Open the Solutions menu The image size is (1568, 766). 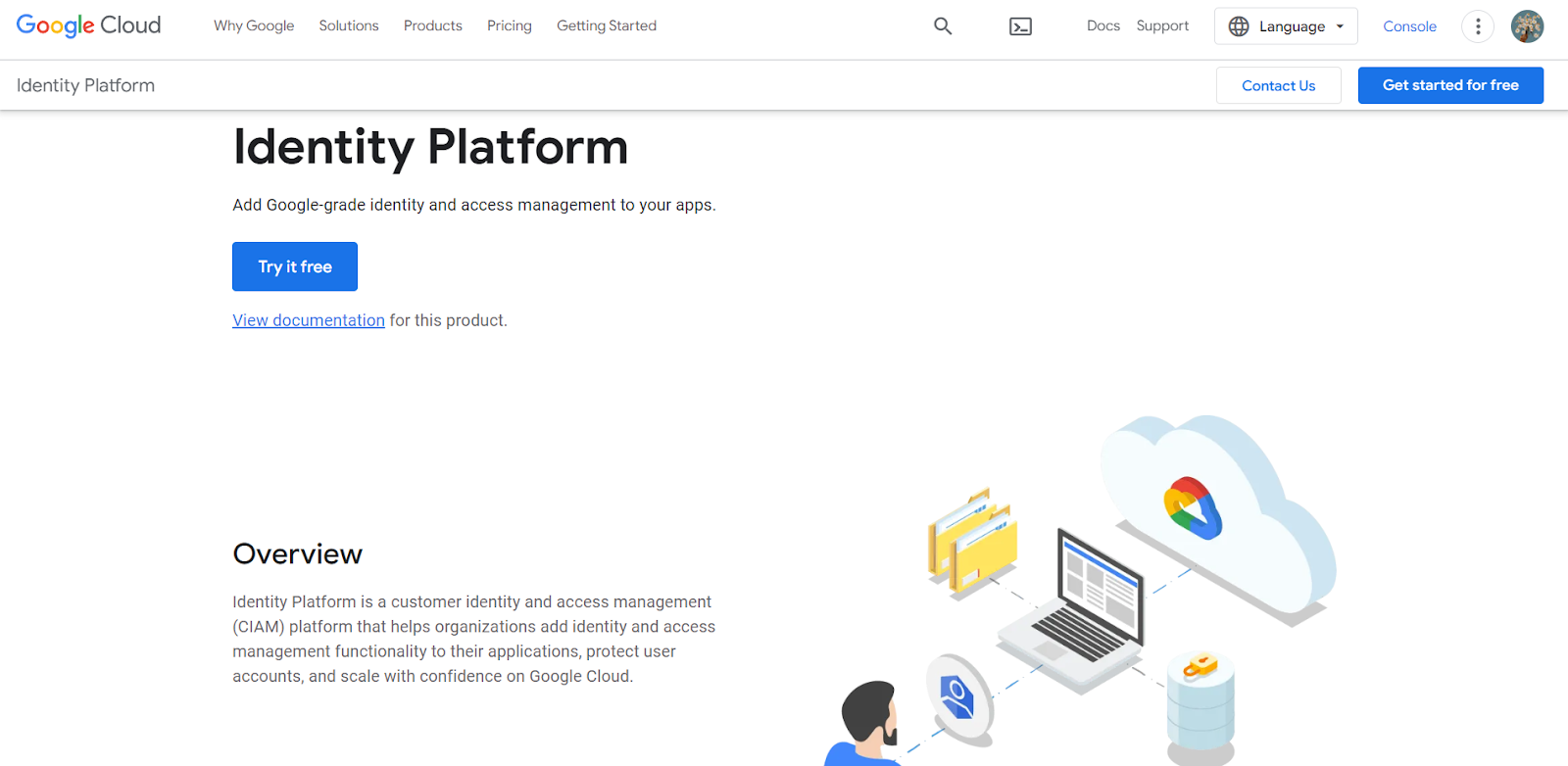(349, 25)
